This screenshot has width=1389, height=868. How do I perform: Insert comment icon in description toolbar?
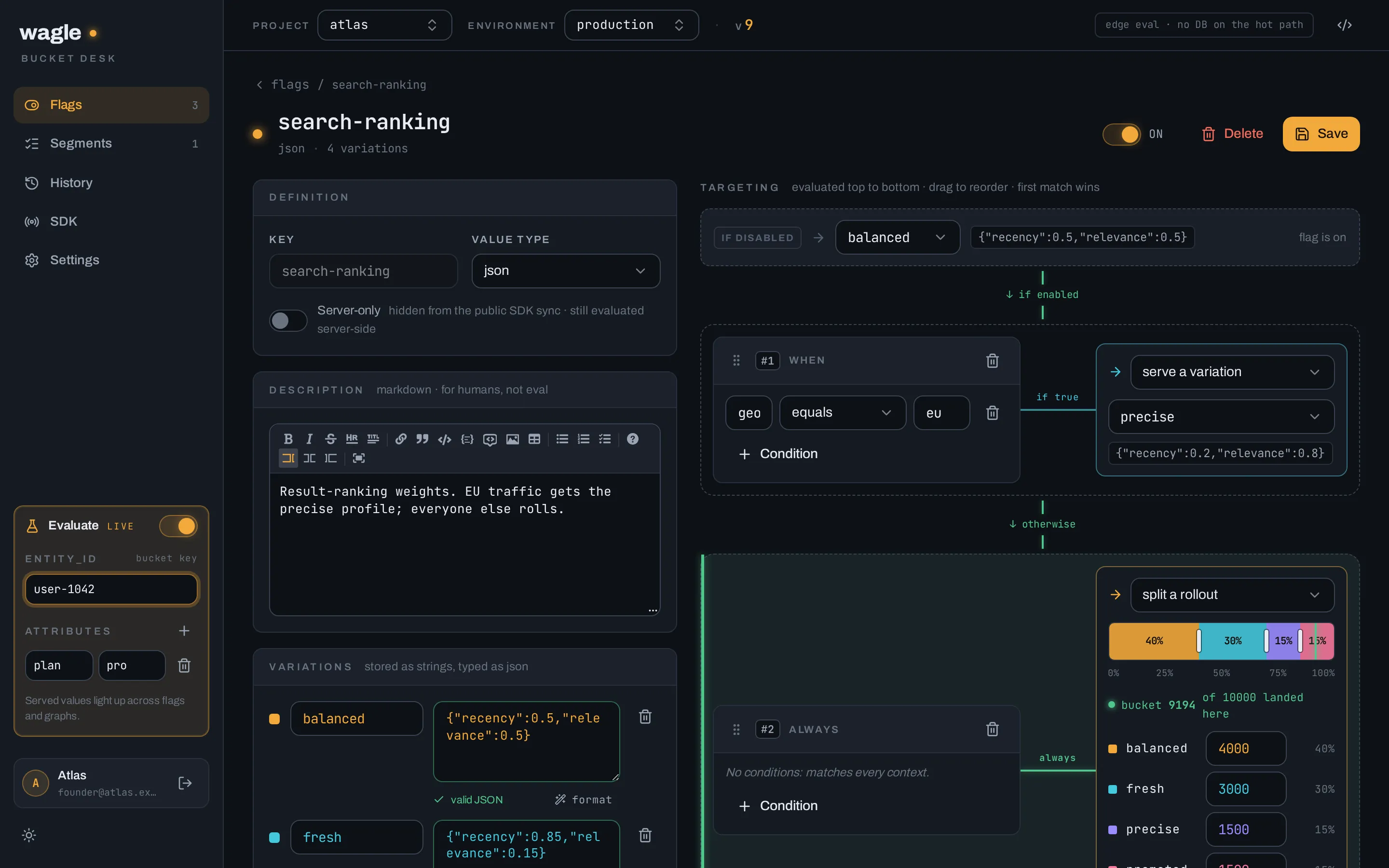(490, 439)
